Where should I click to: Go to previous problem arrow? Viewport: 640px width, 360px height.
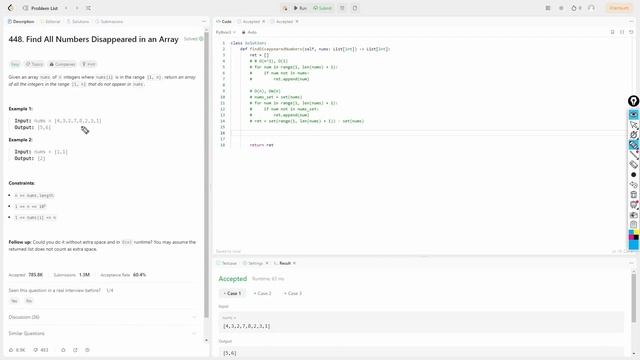point(66,8)
